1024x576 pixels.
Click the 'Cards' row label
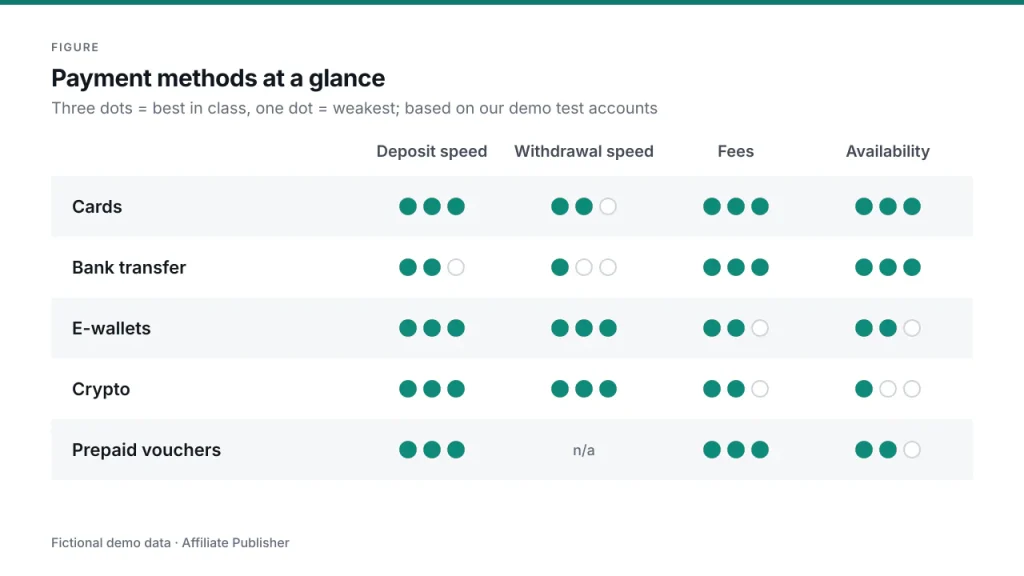(97, 206)
